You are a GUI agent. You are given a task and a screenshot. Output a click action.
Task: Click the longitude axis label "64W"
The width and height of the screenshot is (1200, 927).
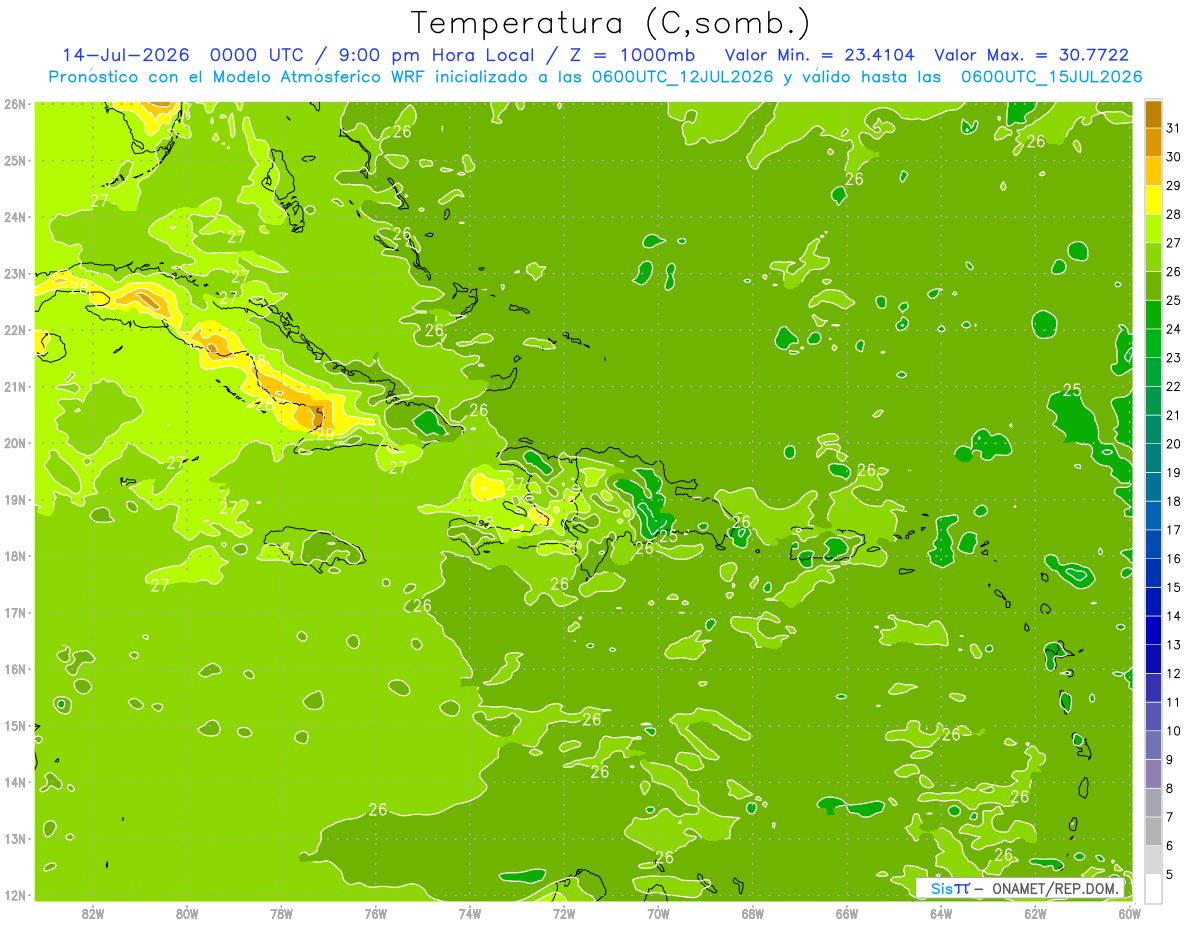point(941,913)
